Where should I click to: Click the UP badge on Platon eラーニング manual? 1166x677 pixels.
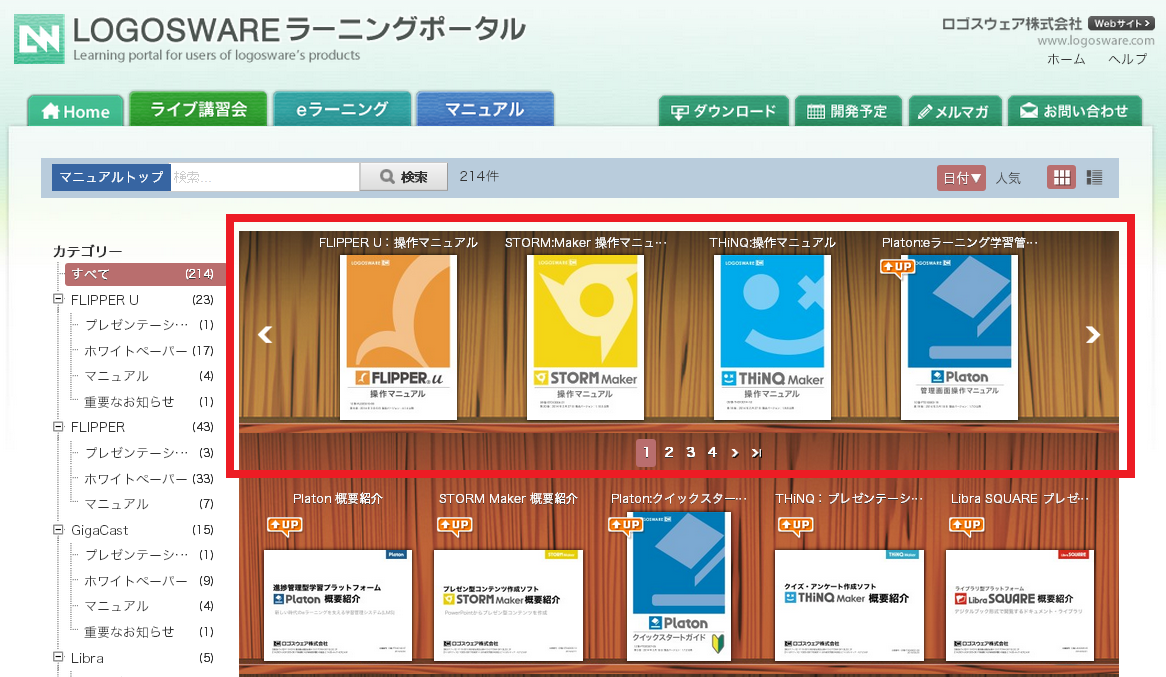[898, 267]
